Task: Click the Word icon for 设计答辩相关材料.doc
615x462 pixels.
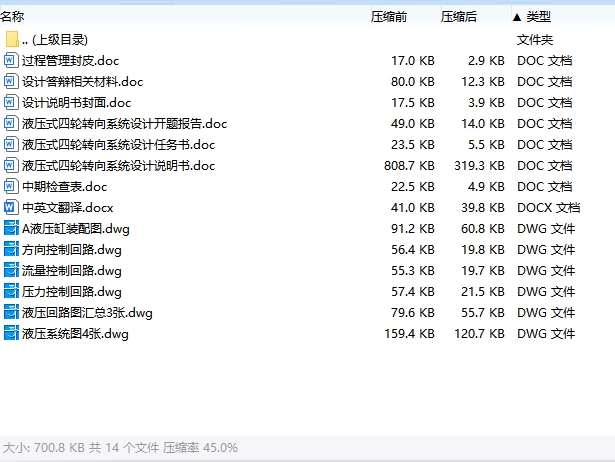Action: click(11, 82)
